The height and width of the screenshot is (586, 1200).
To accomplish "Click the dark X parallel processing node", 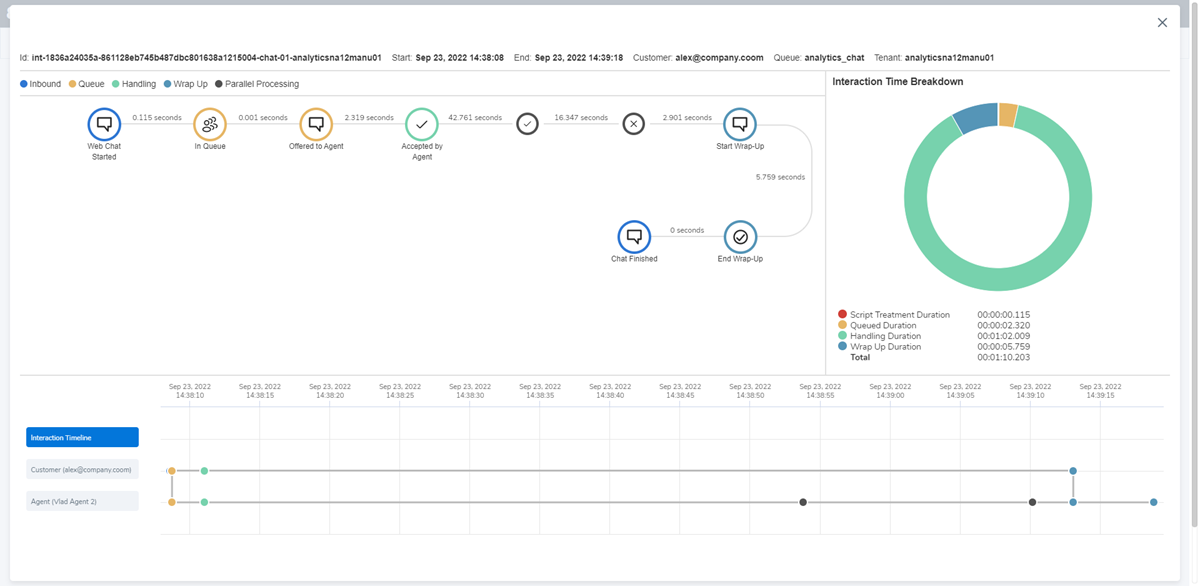I will [x=634, y=124].
